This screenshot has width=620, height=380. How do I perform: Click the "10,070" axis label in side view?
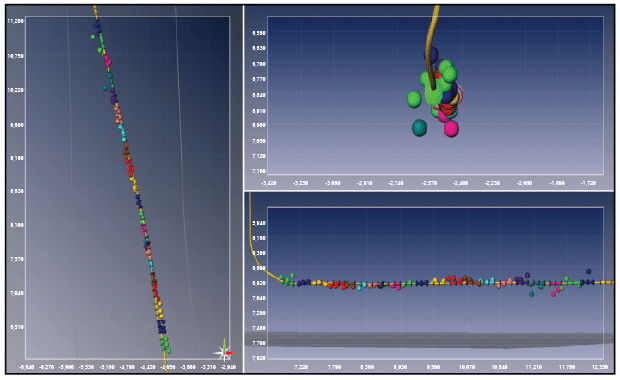click(x=467, y=367)
